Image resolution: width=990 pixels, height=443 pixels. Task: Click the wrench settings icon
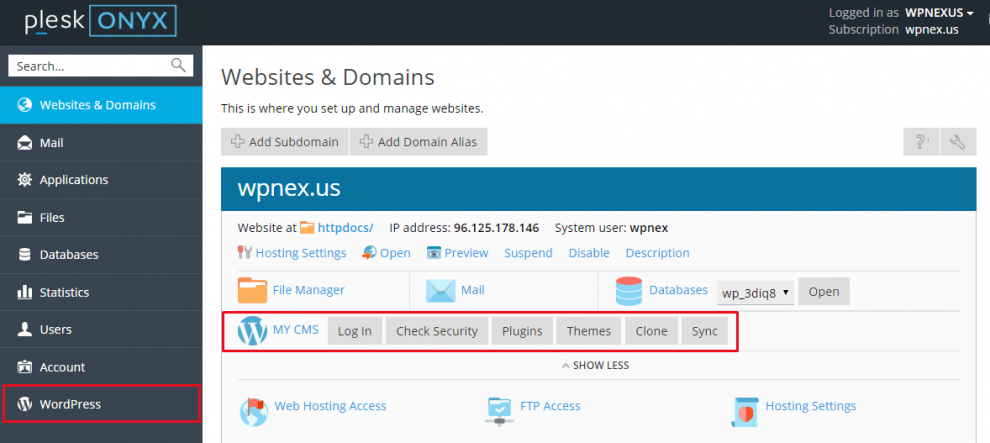(x=957, y=142)
